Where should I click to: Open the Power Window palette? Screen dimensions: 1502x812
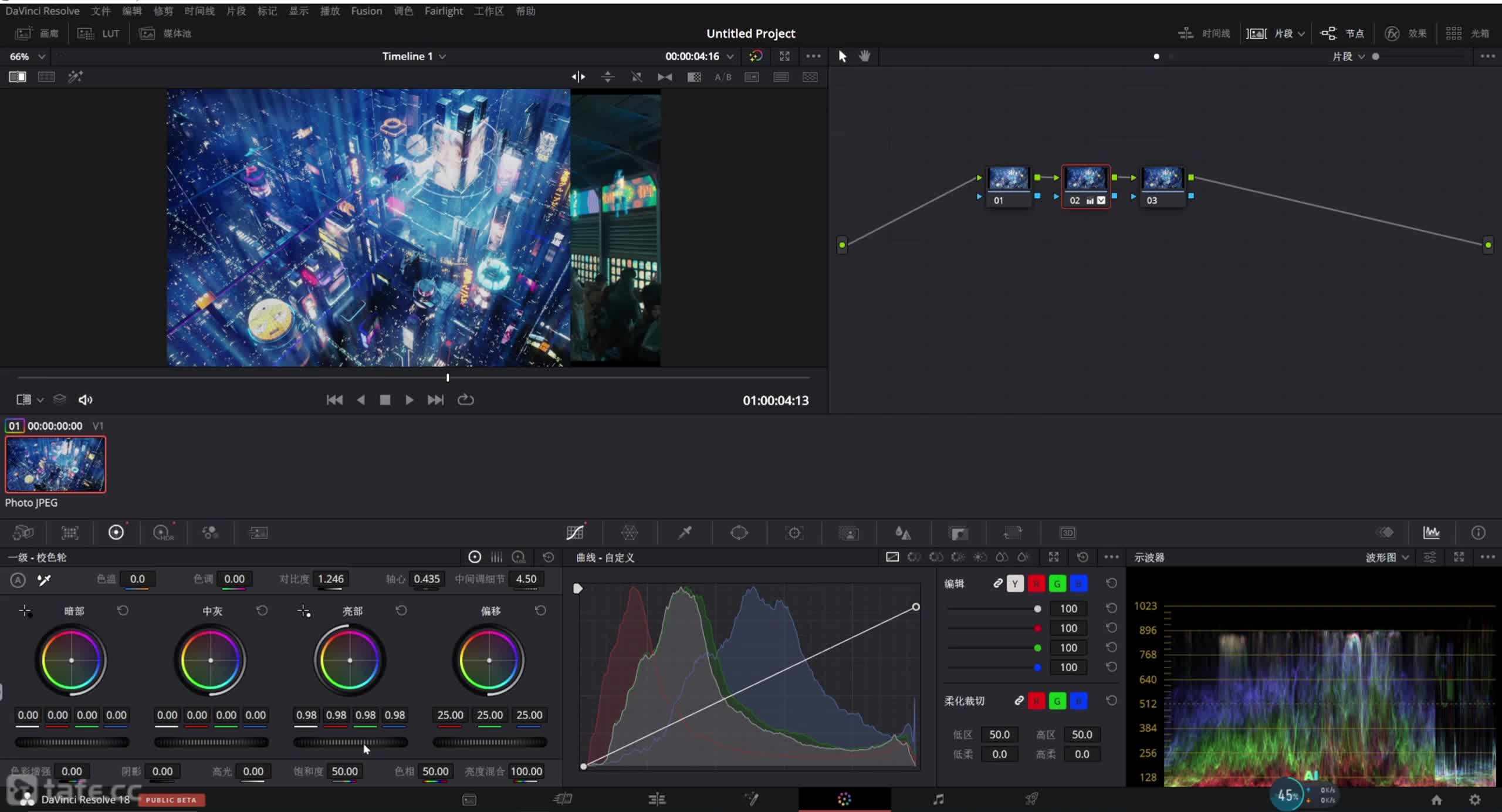point(739,533)
